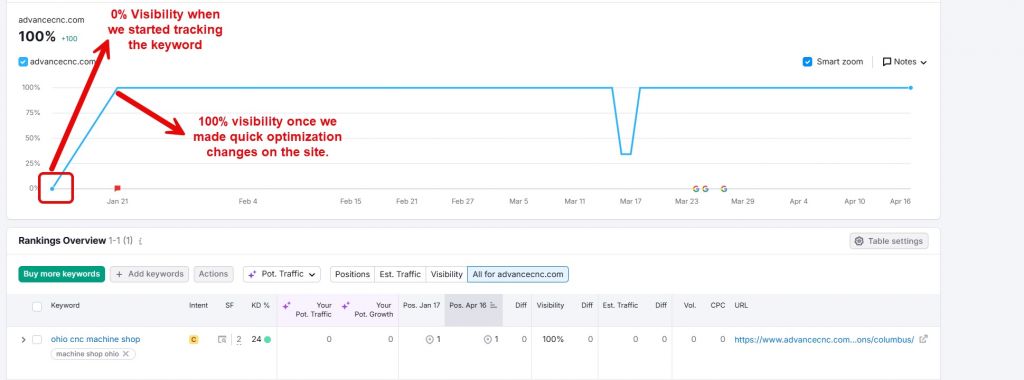Click the red note flag near Jan 21
This screenshot has height=380, width=1024.
118,188
